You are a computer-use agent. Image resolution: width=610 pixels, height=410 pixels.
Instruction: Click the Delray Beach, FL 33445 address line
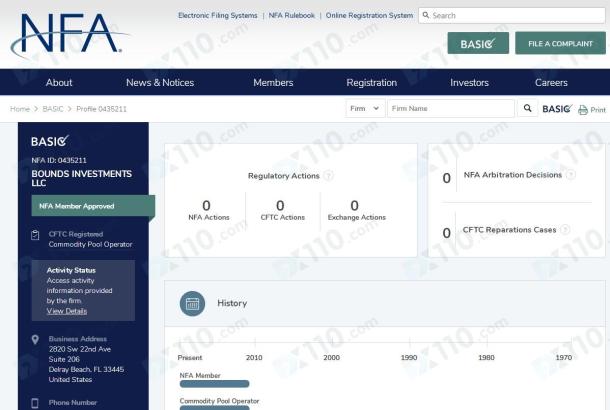(86, 369)
